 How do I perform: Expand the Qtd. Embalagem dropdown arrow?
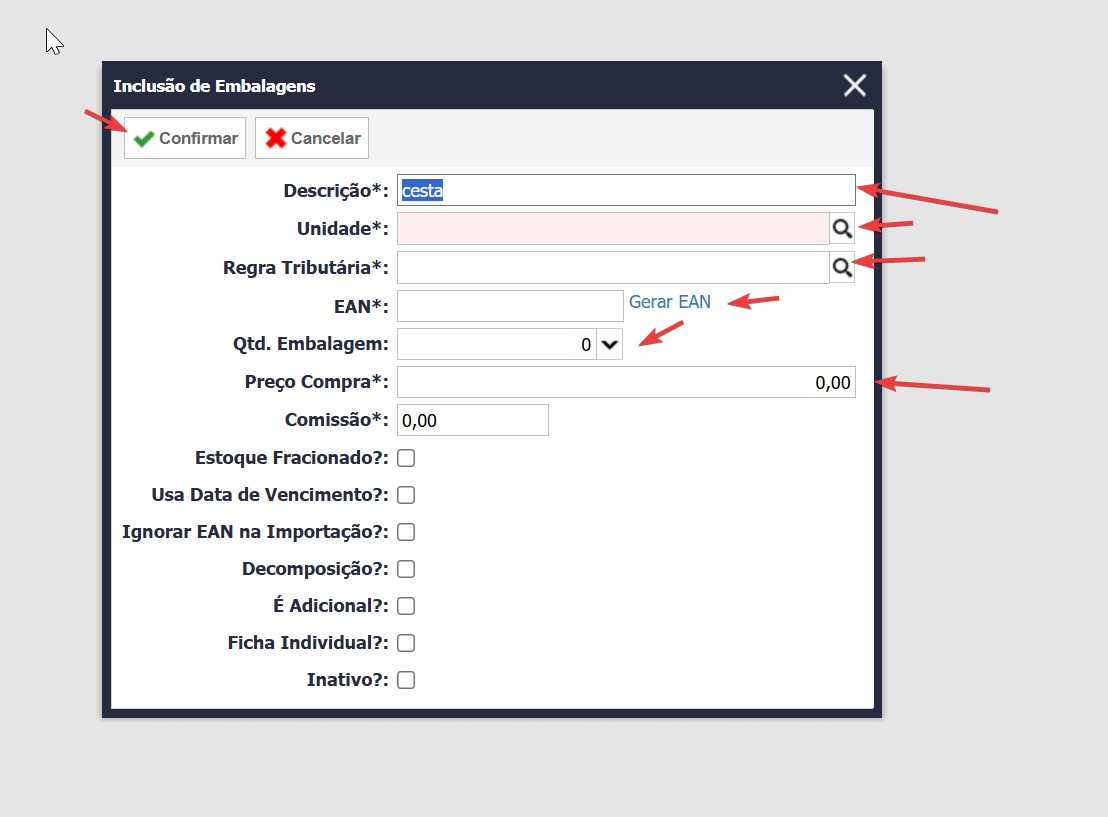click(x=609, y=344)
